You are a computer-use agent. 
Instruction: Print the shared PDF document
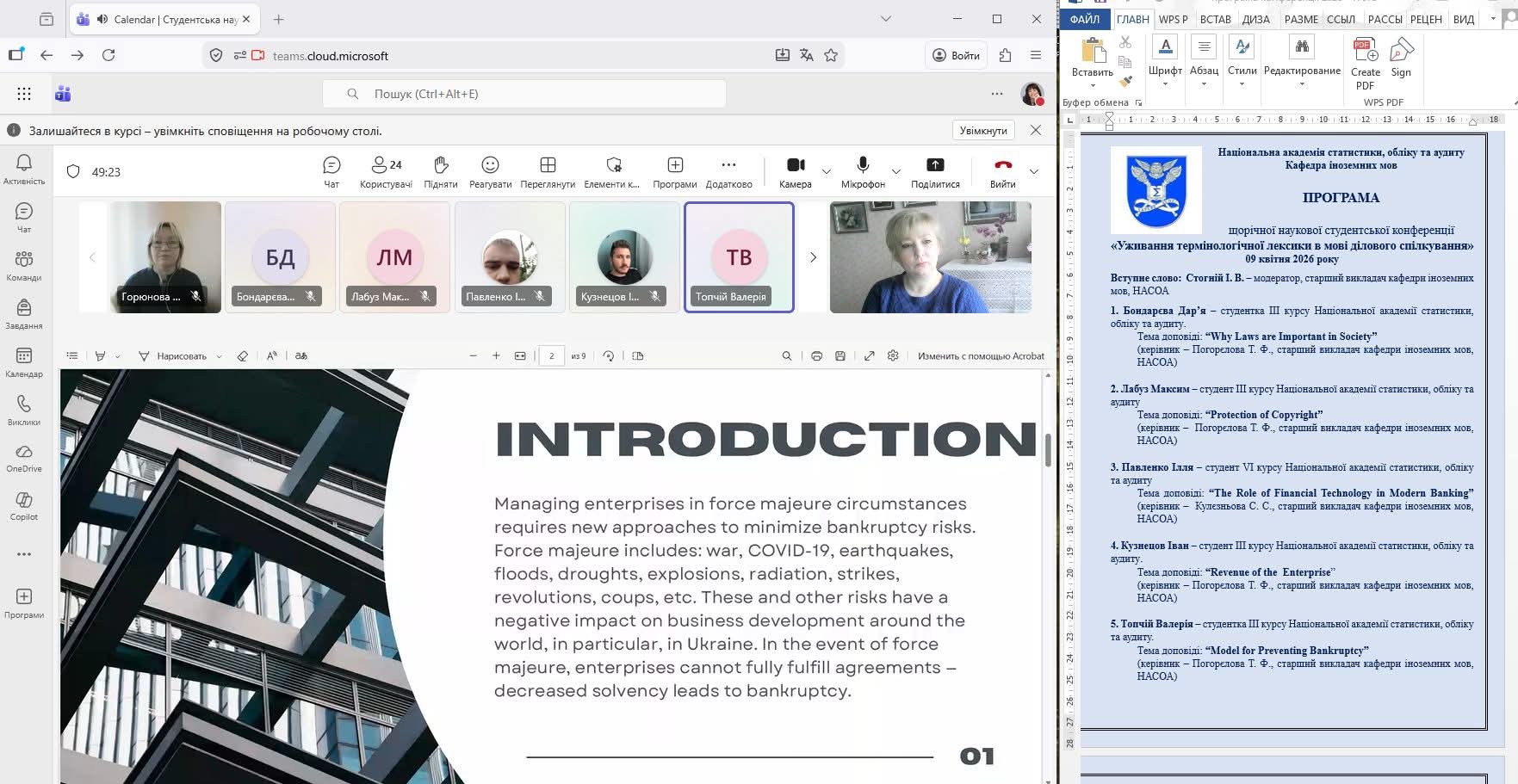[x=816, y=355]
